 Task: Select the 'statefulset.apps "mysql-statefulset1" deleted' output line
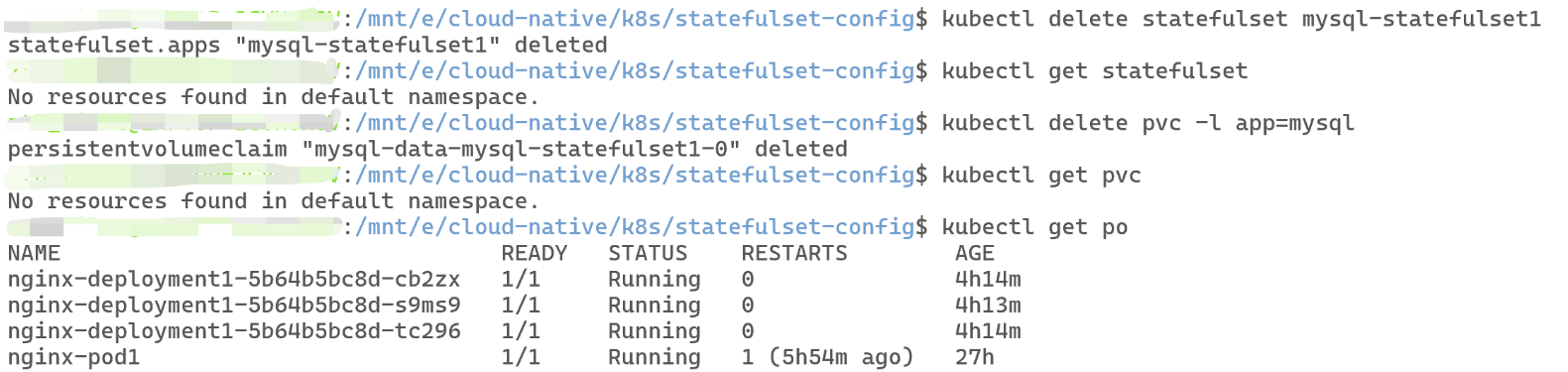307,46
